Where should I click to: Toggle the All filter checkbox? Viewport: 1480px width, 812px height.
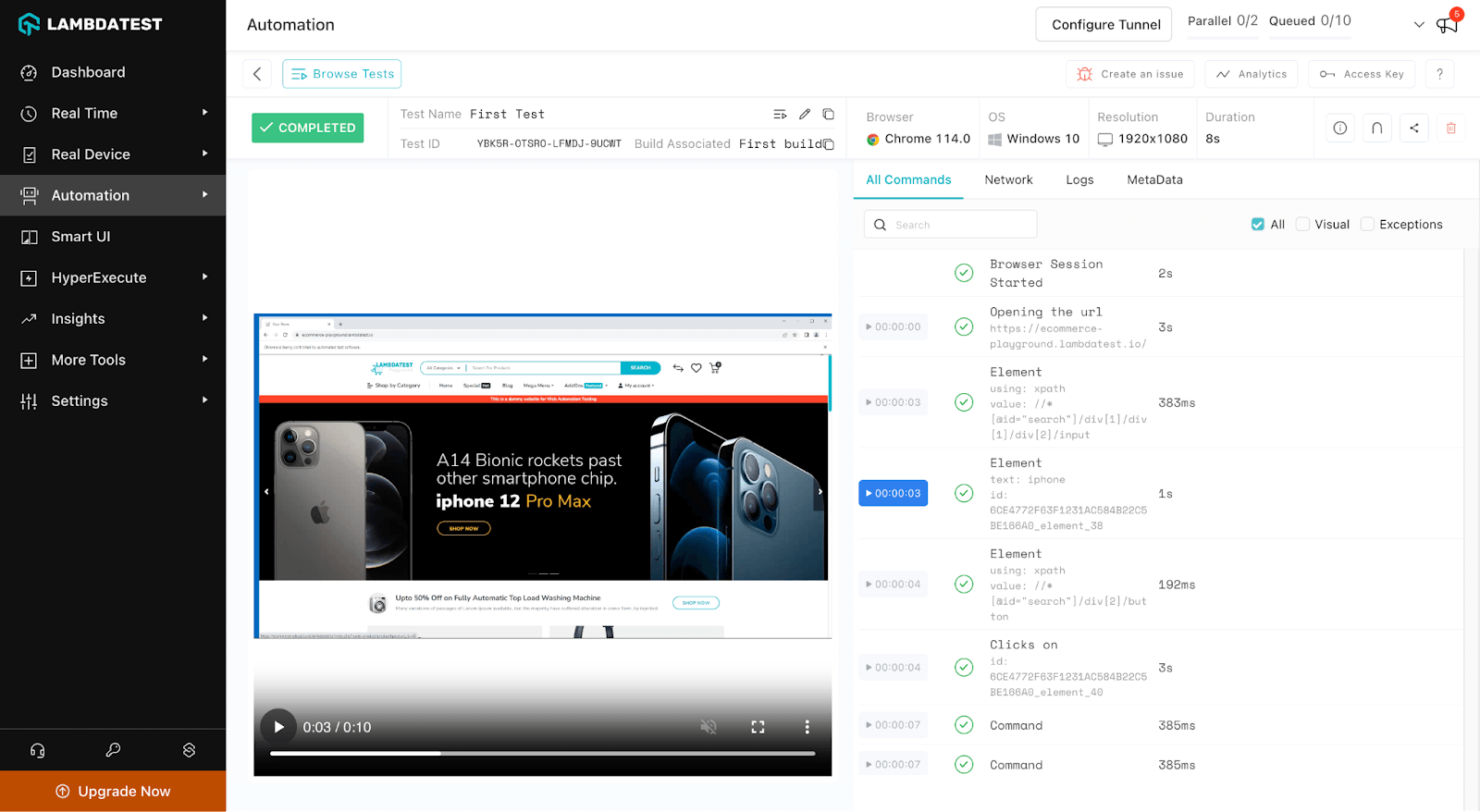[1258, 224]
